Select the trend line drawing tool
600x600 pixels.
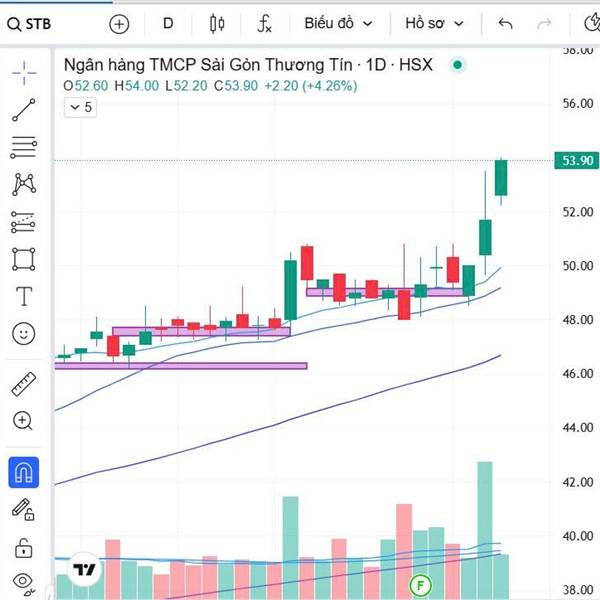tap(24, 110)
